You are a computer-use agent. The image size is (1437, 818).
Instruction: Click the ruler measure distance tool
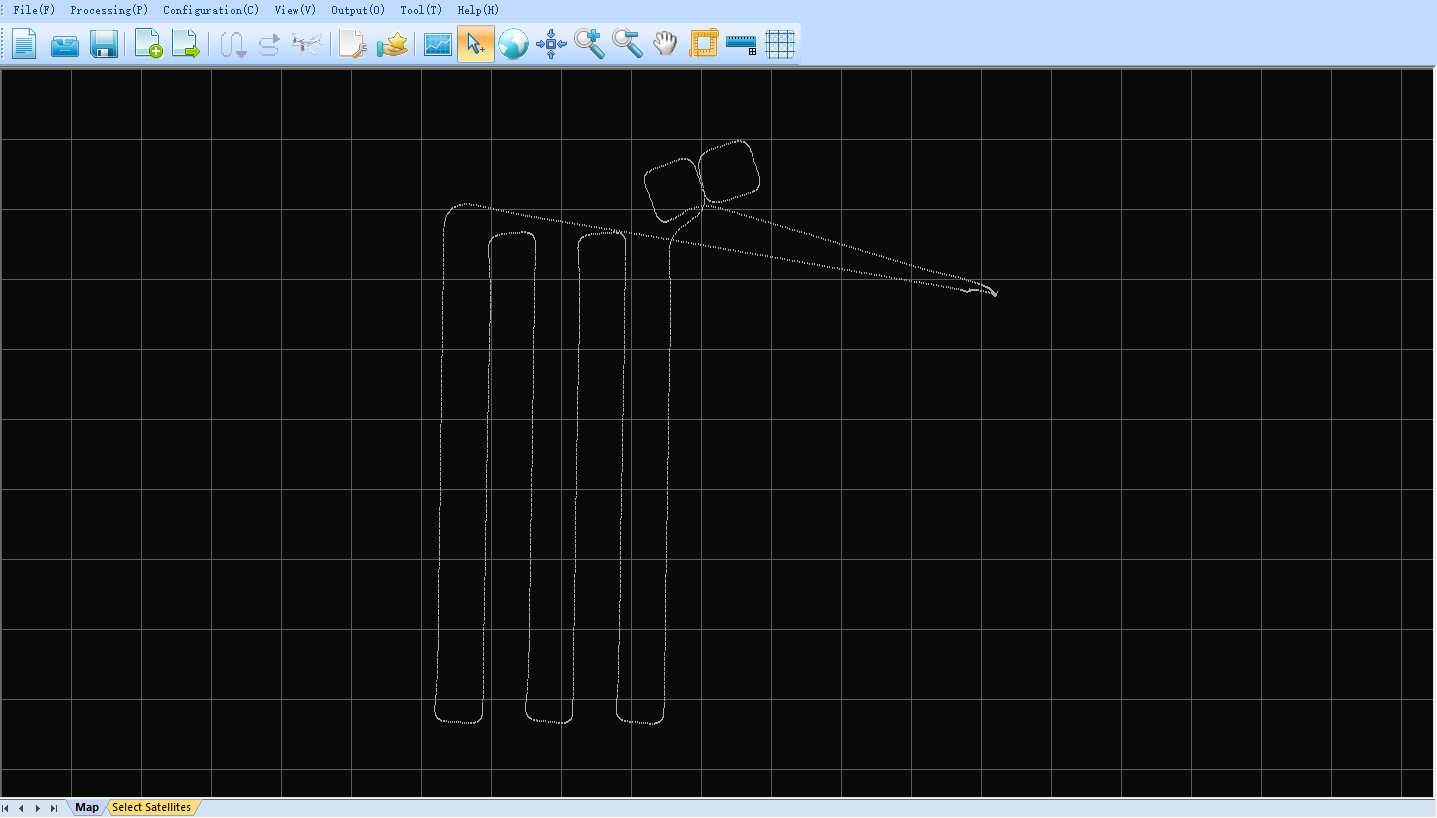tap(741, 44)
